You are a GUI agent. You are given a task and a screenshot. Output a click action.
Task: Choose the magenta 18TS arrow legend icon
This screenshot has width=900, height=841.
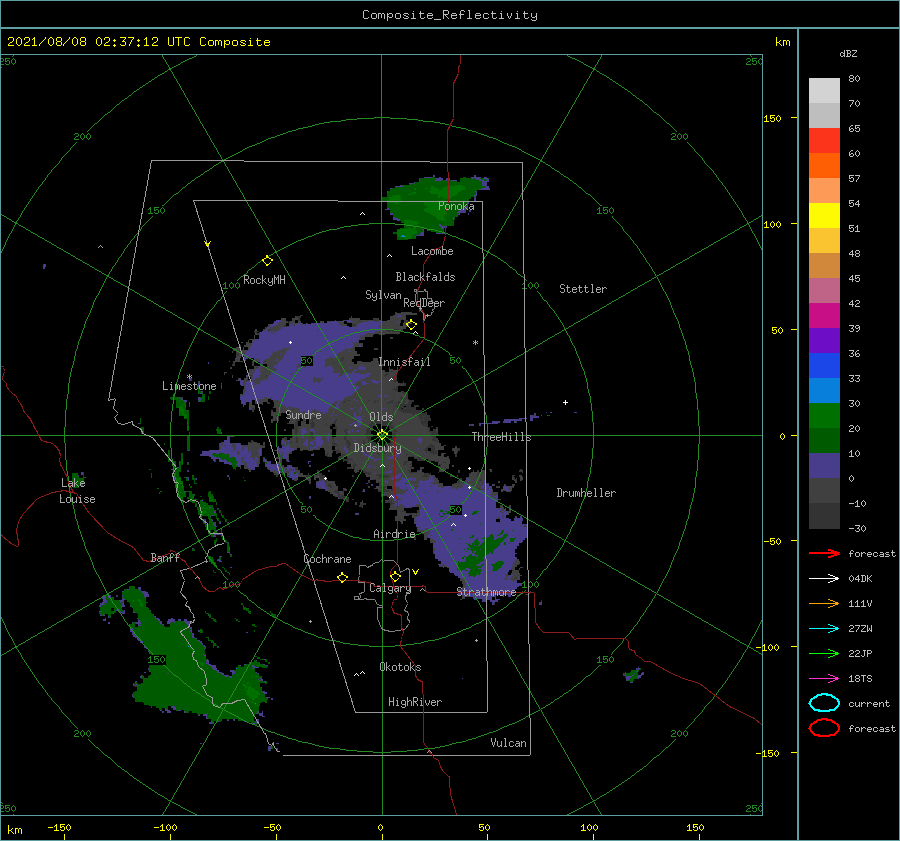click(824, 679)
